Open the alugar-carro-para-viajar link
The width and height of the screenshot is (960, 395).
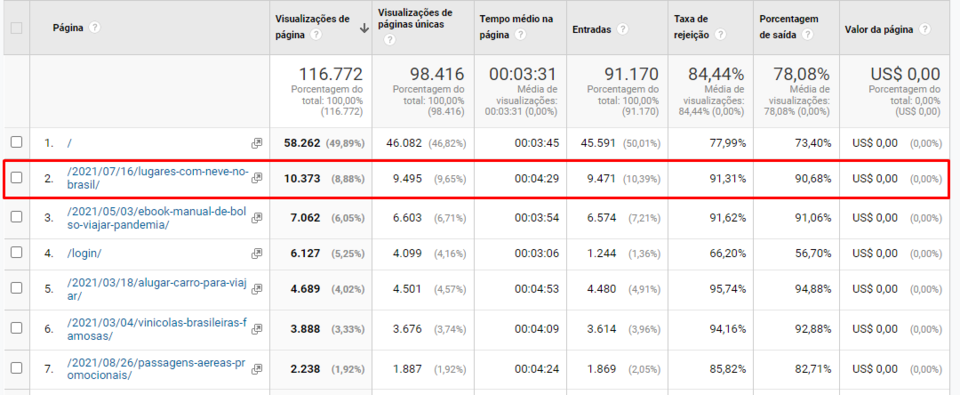click(x=158, y=290)
